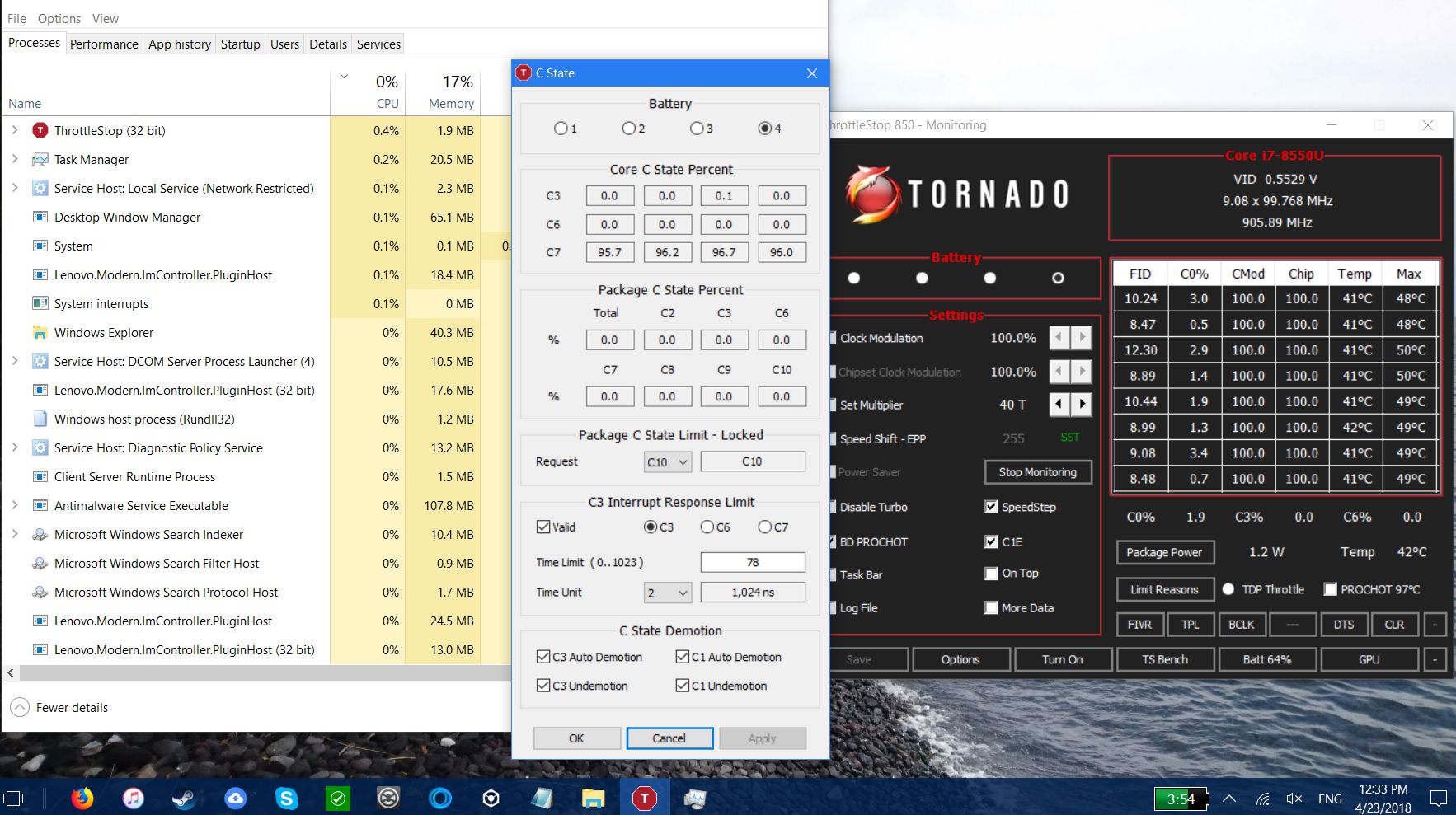Image resolution: width=1456 pixels, height=815 pixels.
Task: Click Limit Reasons button
Action: 1164,589
